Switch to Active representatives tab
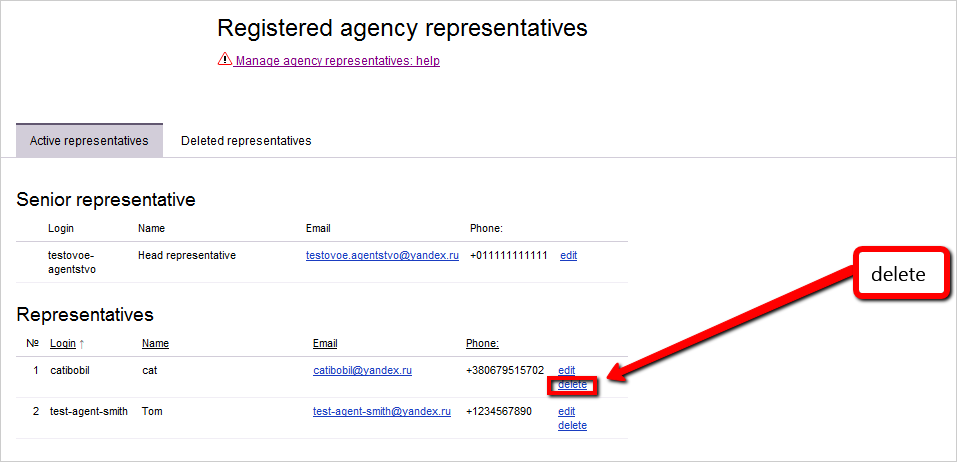This screenshot has width=957, height=462. tap(89, 141)
